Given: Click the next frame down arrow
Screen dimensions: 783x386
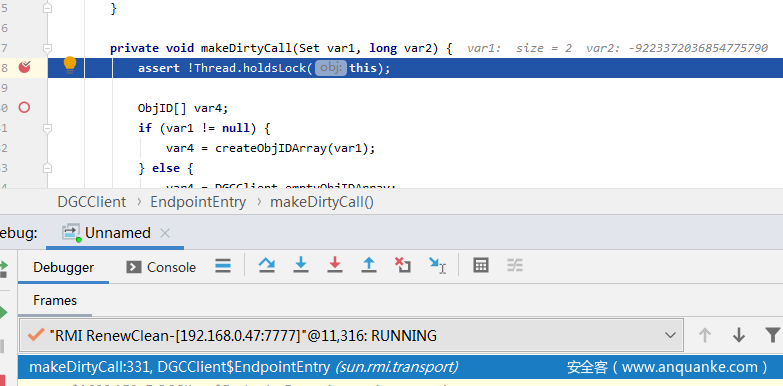Looking at the screenshot, I should [739, 335].
